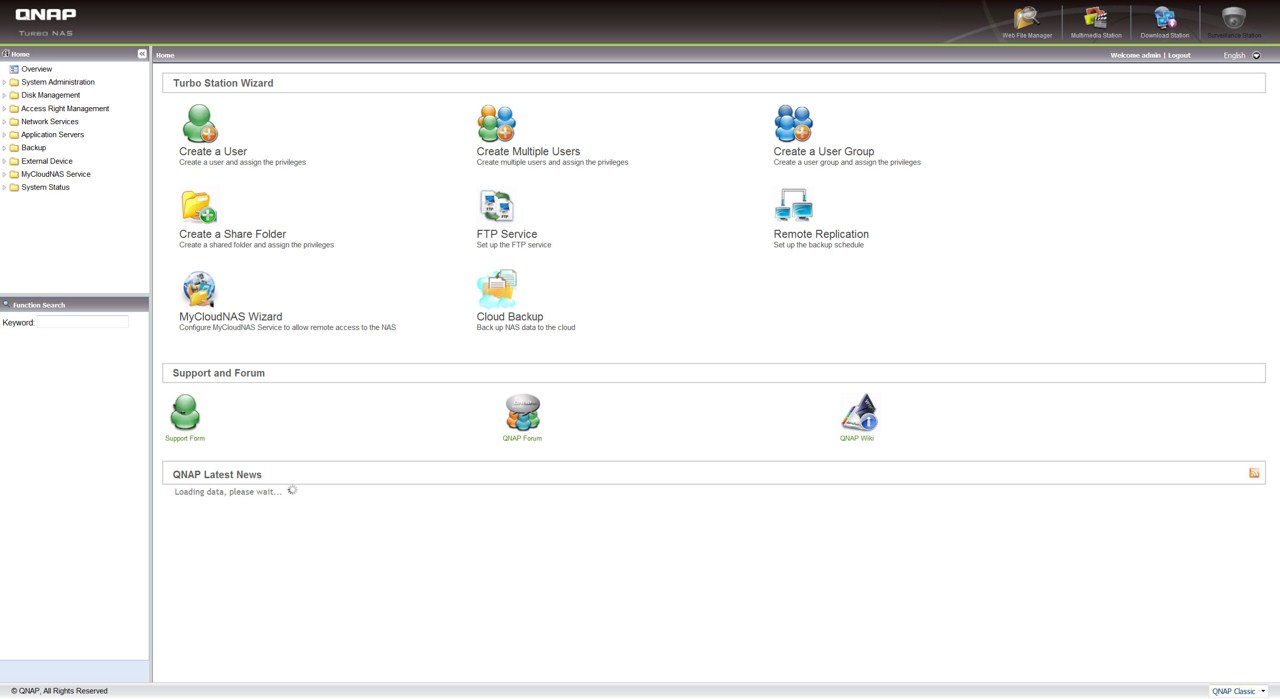
Task: Click the 'Support and Forum' section heading
Action: tap(219, 373)
